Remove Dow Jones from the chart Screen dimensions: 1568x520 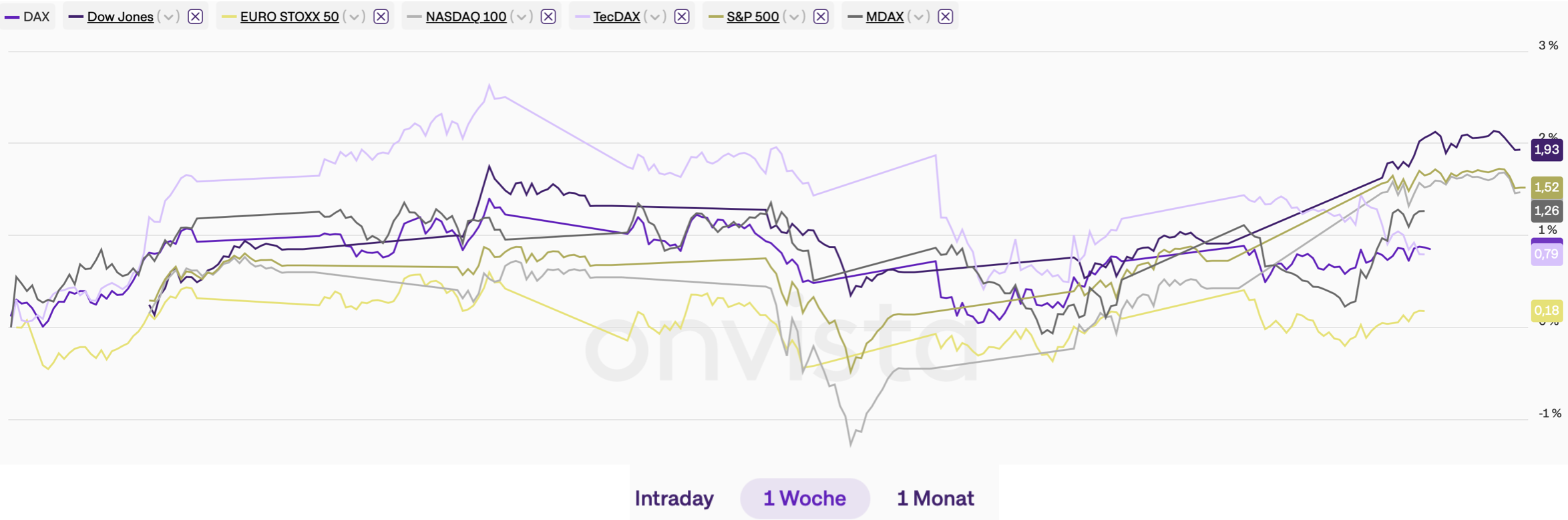(195, 17)
